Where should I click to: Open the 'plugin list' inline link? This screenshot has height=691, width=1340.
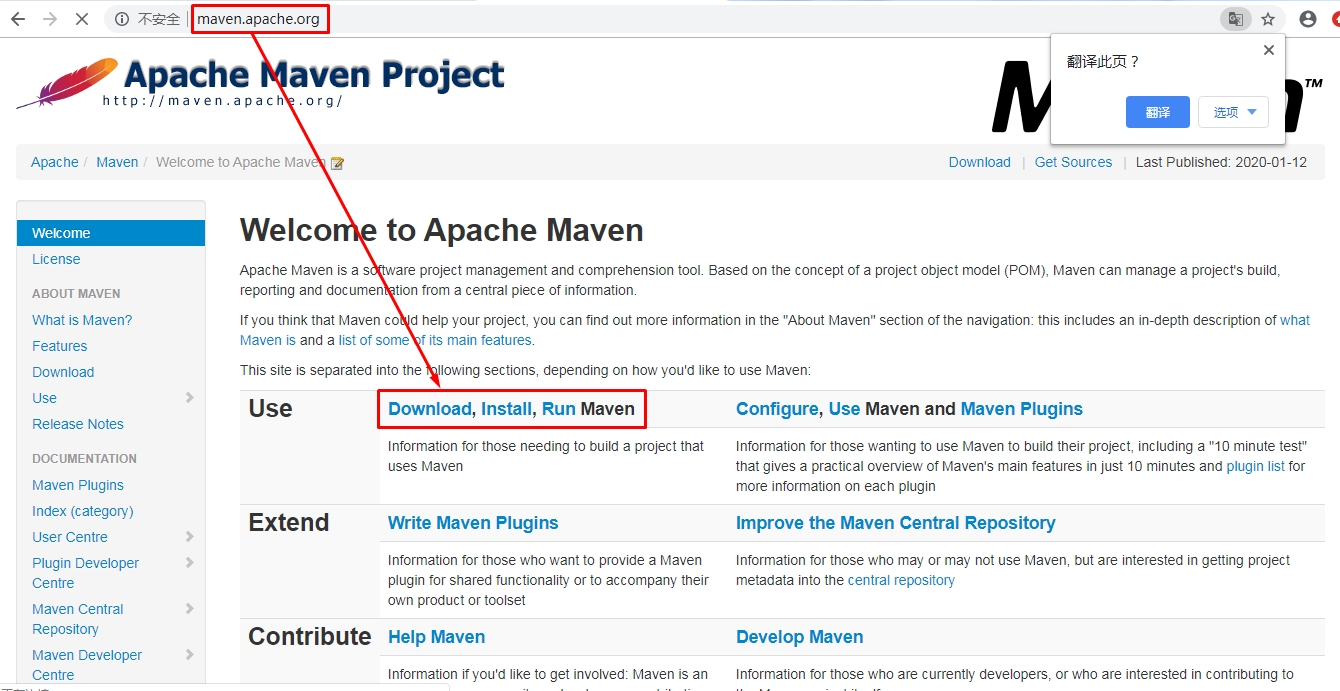1256,466
